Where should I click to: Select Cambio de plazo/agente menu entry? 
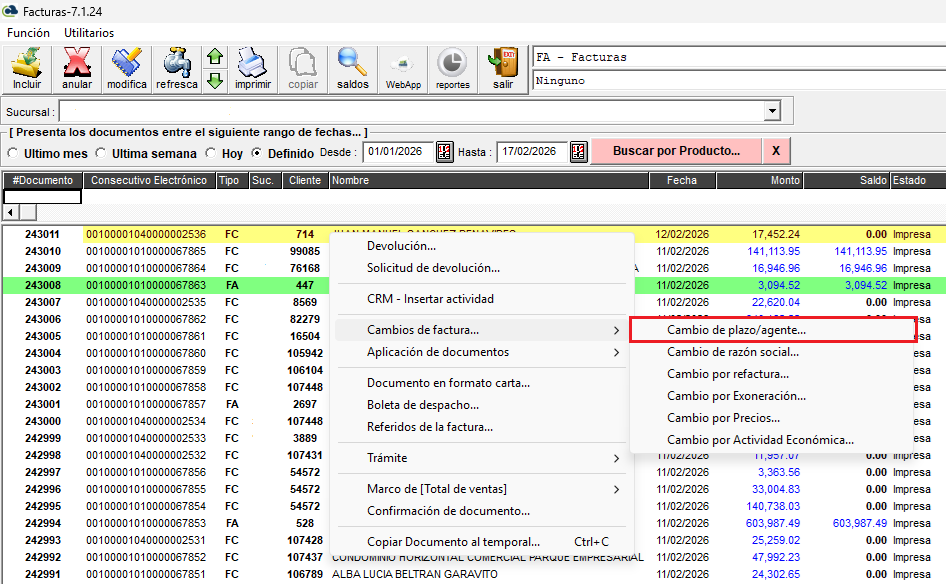(736, 329)
